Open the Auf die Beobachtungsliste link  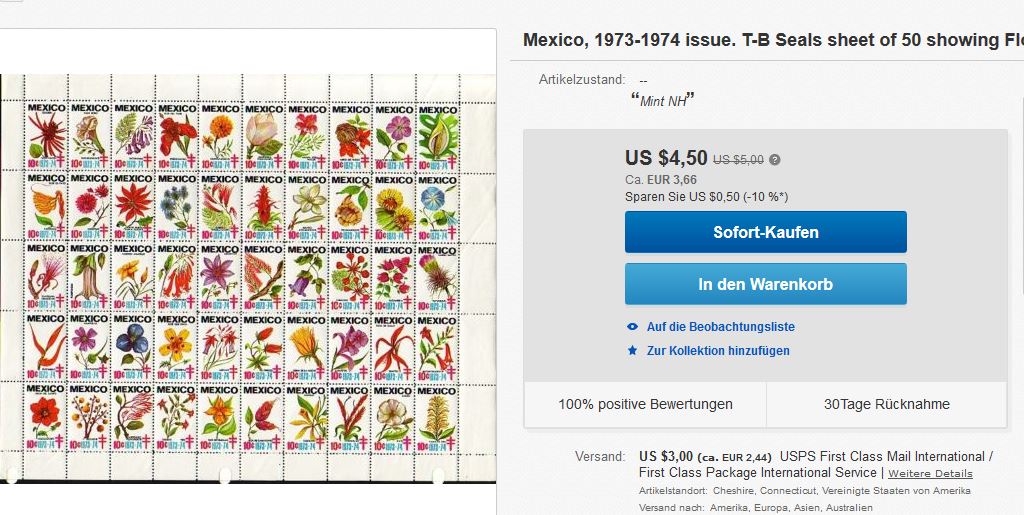coord(720,327)
